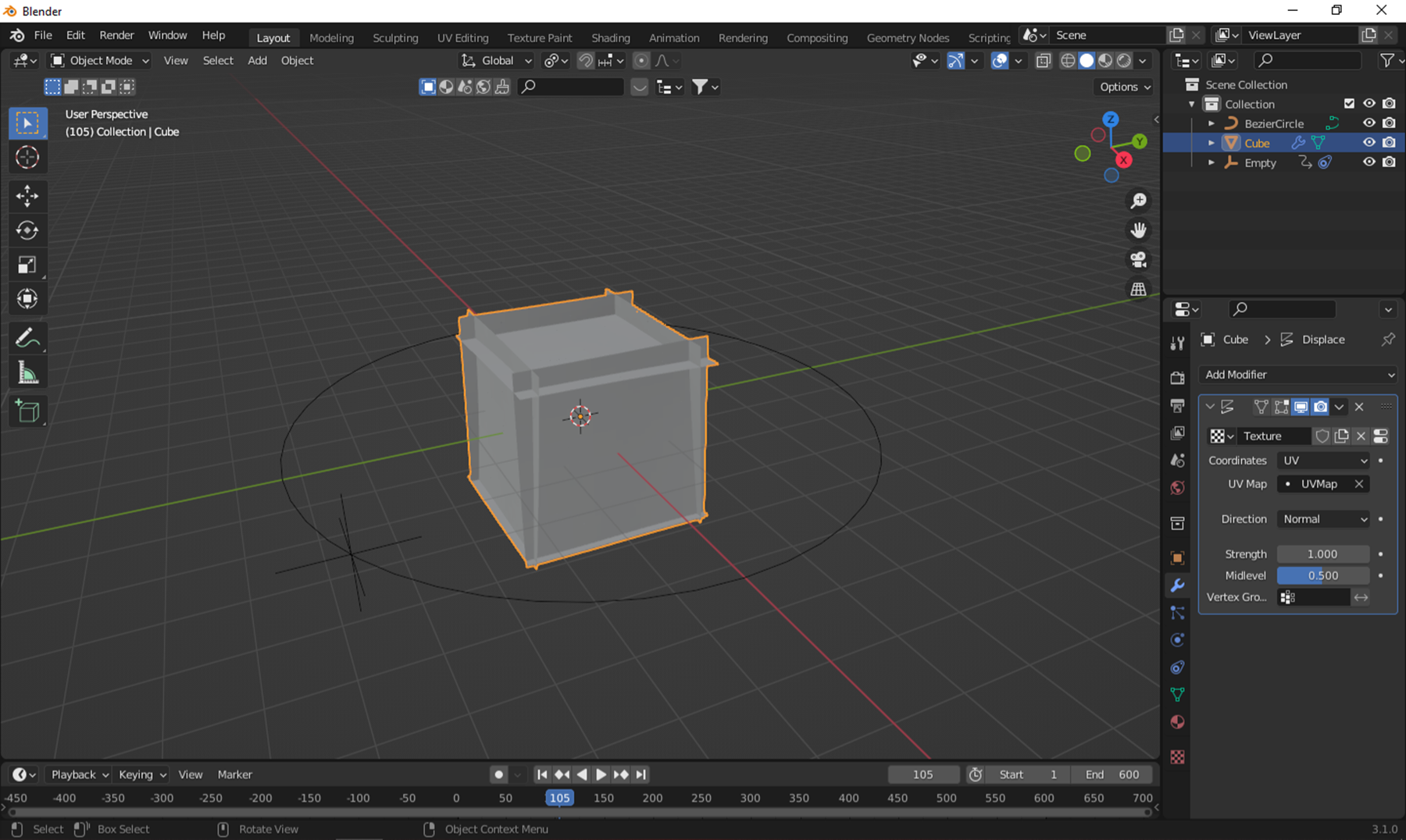Switch to the Shading workspace tab
1406x840 pixels.
[x=610, y=37]
